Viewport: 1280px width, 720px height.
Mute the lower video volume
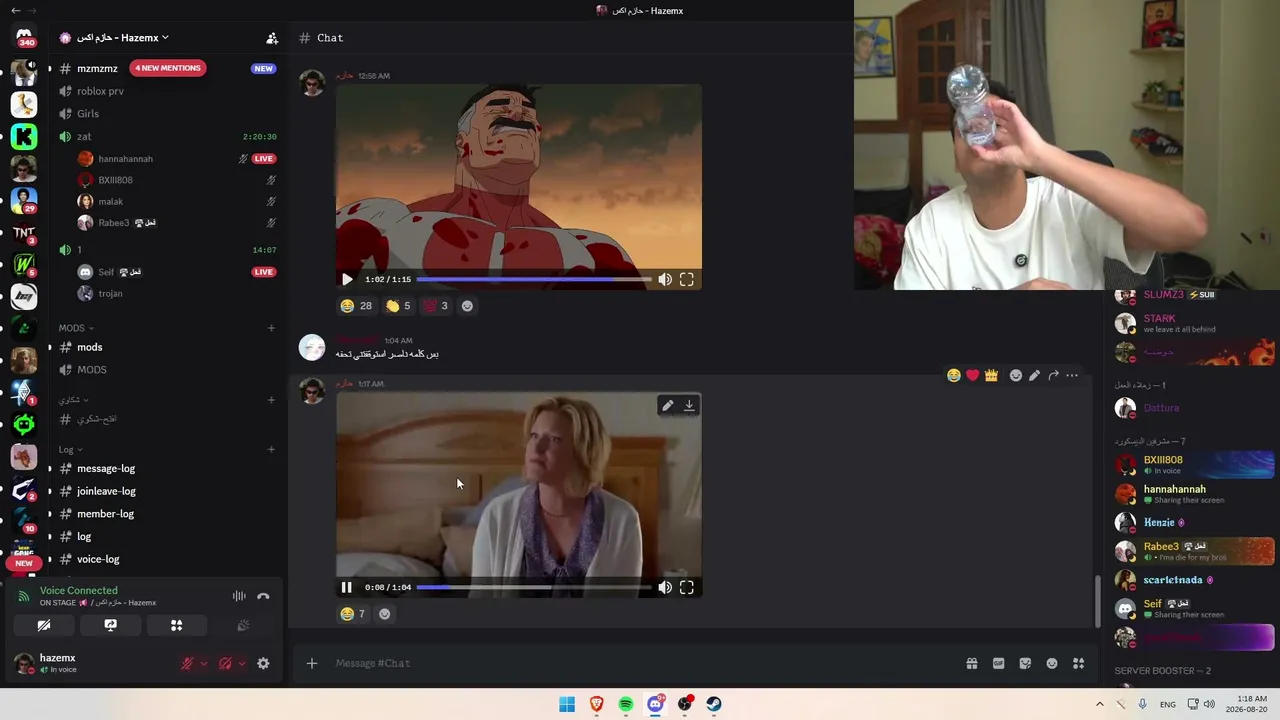[x=665, y=588]
